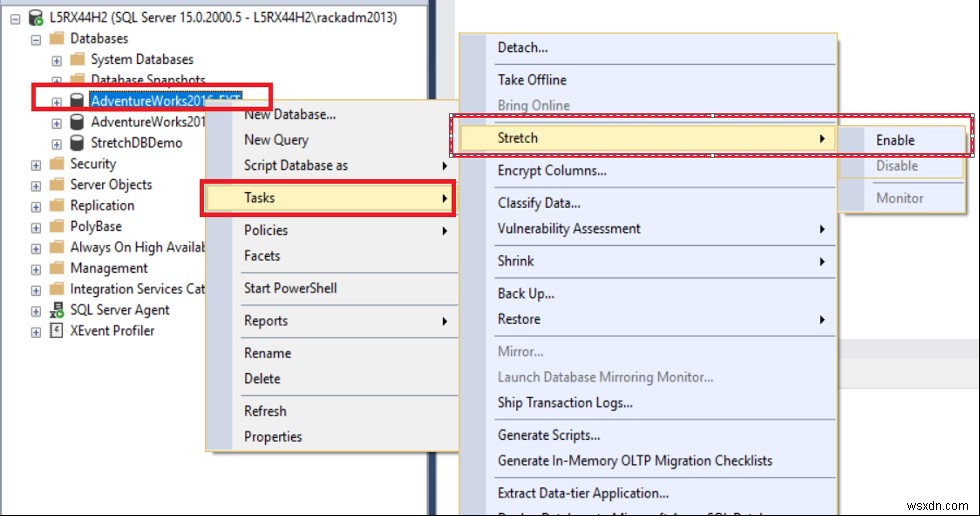The image size is (980, 516).
Task: Click the XEvent Profiler icon
Action: coord(56,330)
